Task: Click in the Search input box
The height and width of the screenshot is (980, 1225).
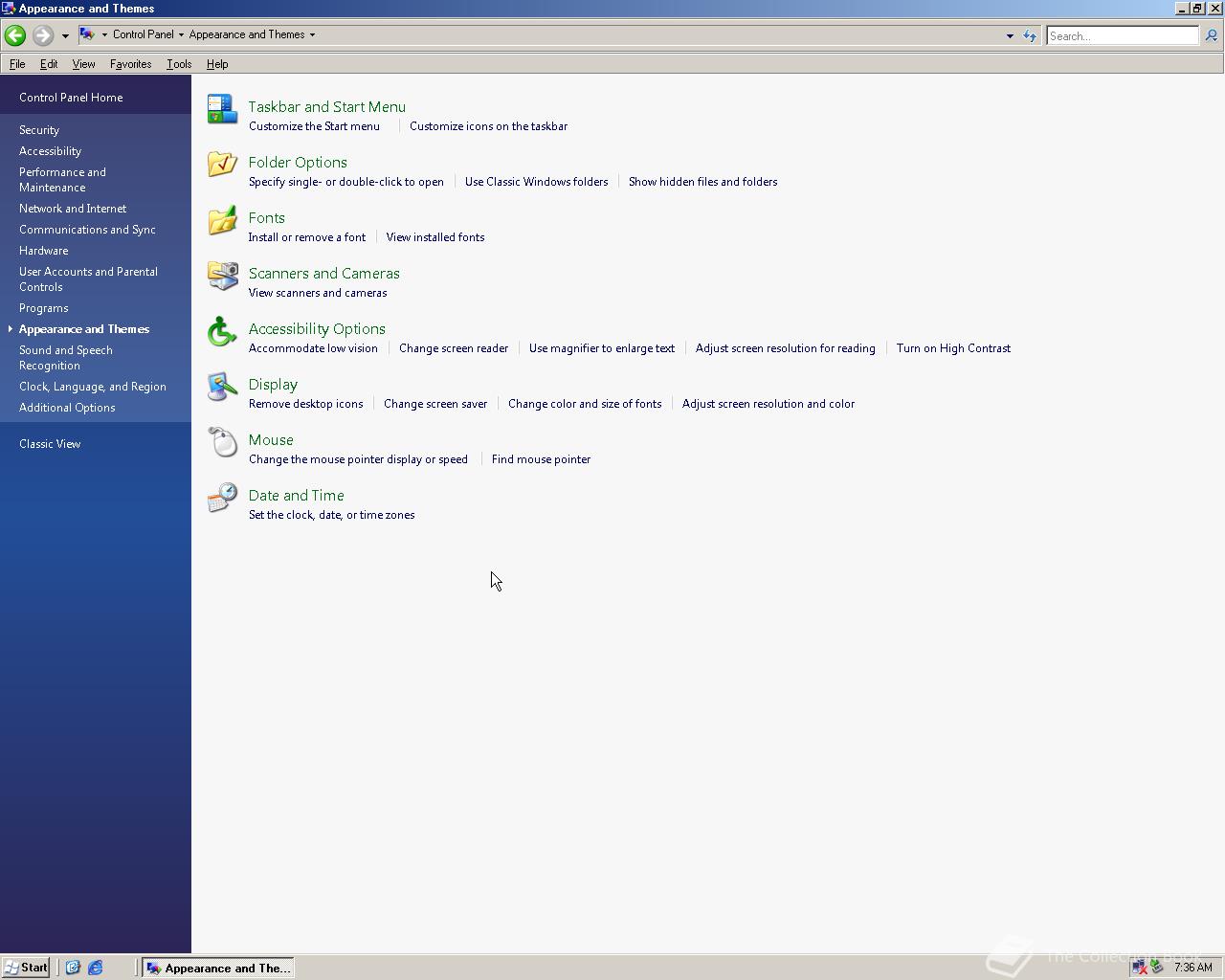Action: click(1122, 35)
